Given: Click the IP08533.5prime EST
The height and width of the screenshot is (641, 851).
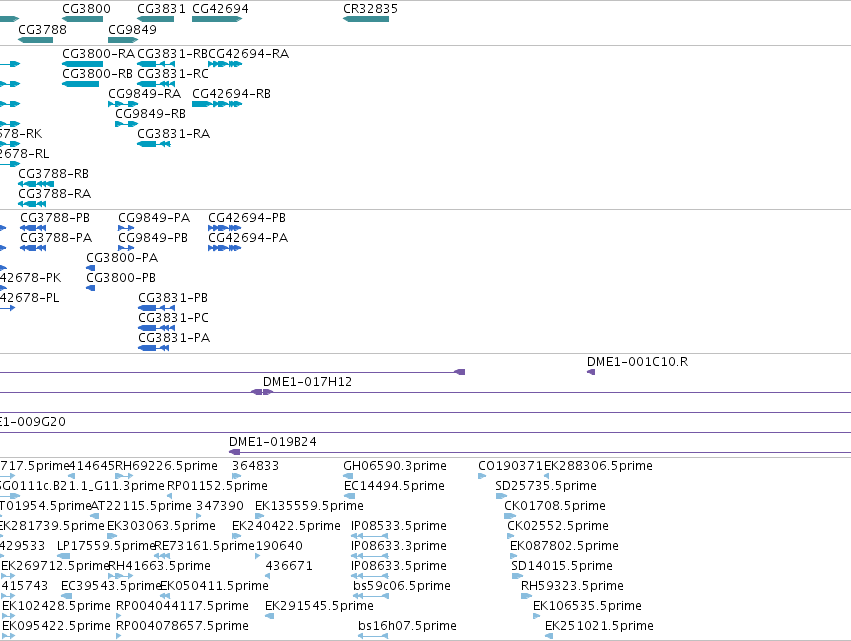Looking at the screenshot, I should point(370,536).
